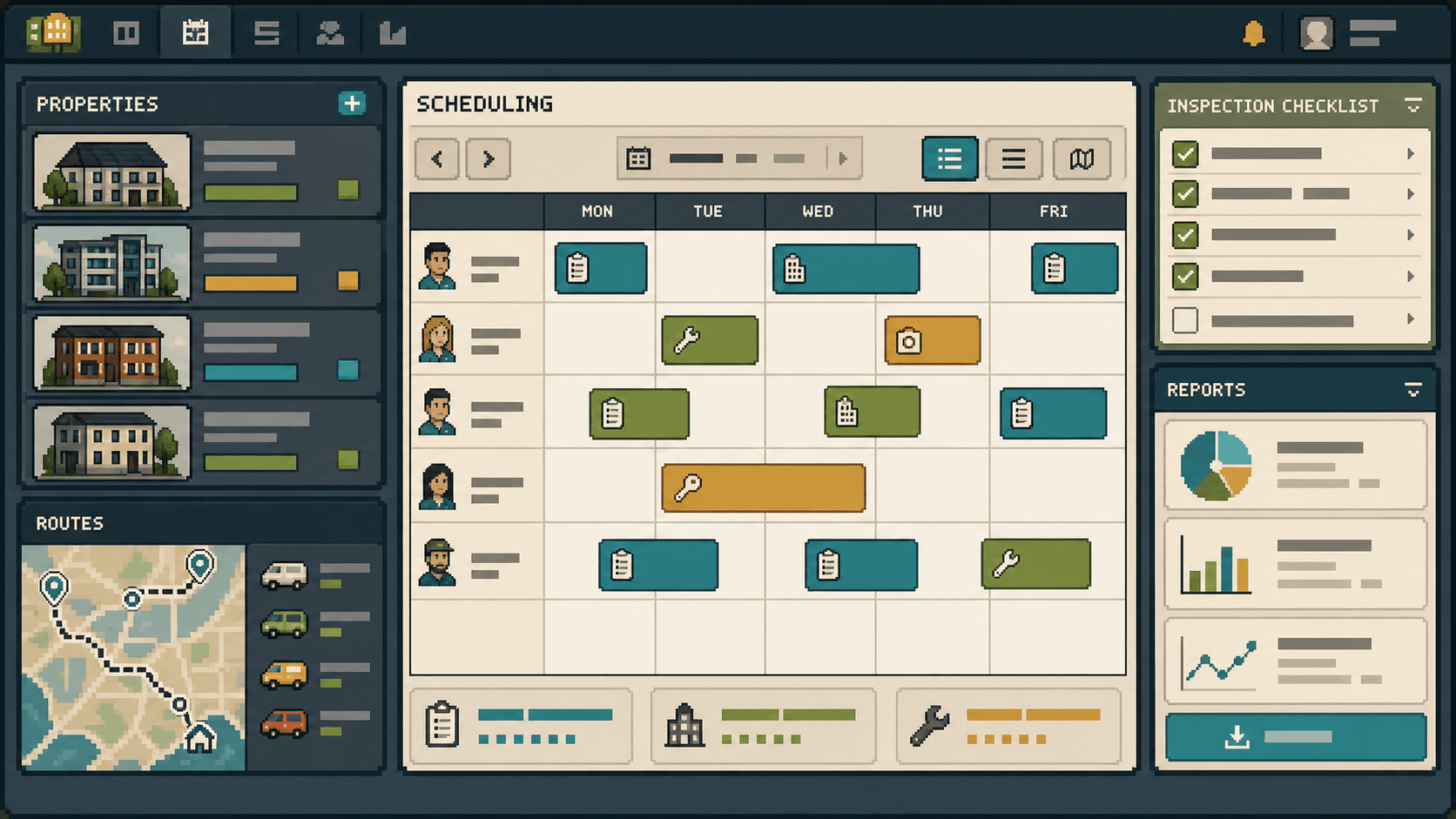Click the building logo icon in top bar
The height and width of the screenshot is (819, 1456).
[x=54, y=33]
